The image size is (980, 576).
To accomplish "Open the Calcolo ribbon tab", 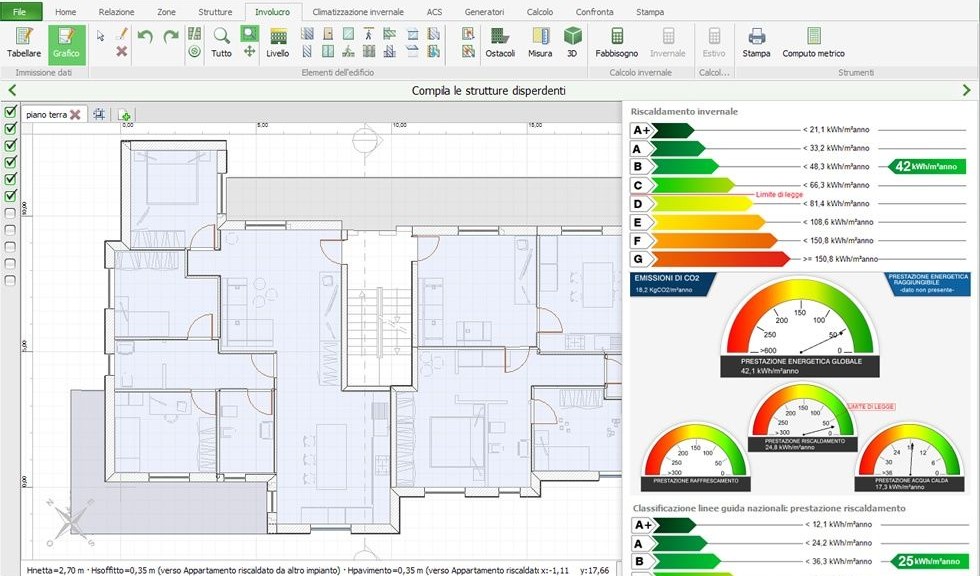I will tap(540, 12).
